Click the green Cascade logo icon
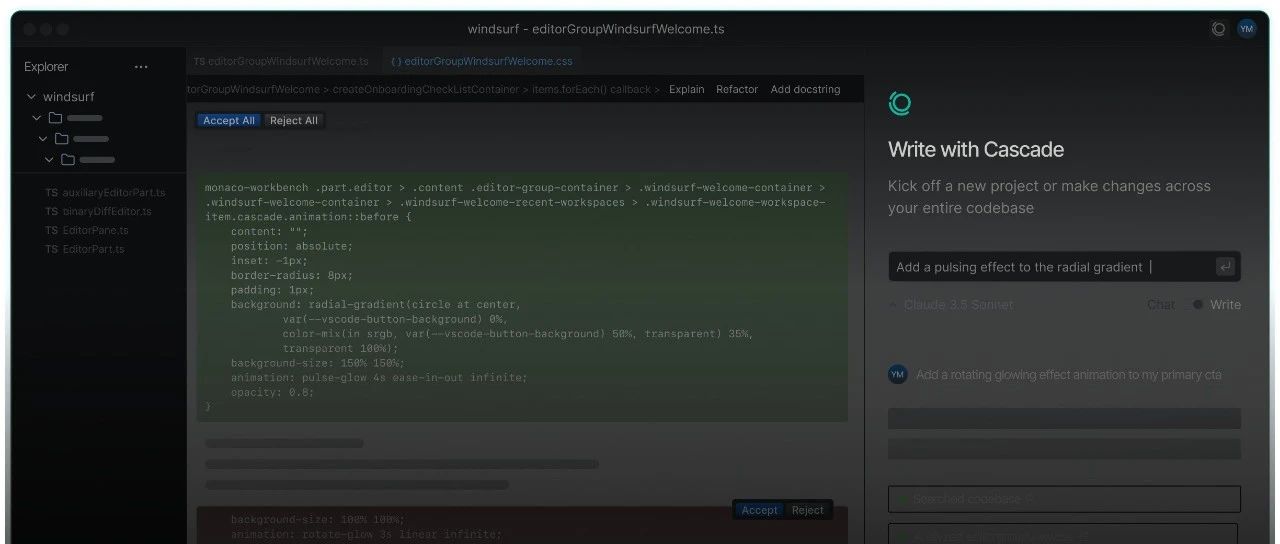The image size is (1280, 544). 899,103
